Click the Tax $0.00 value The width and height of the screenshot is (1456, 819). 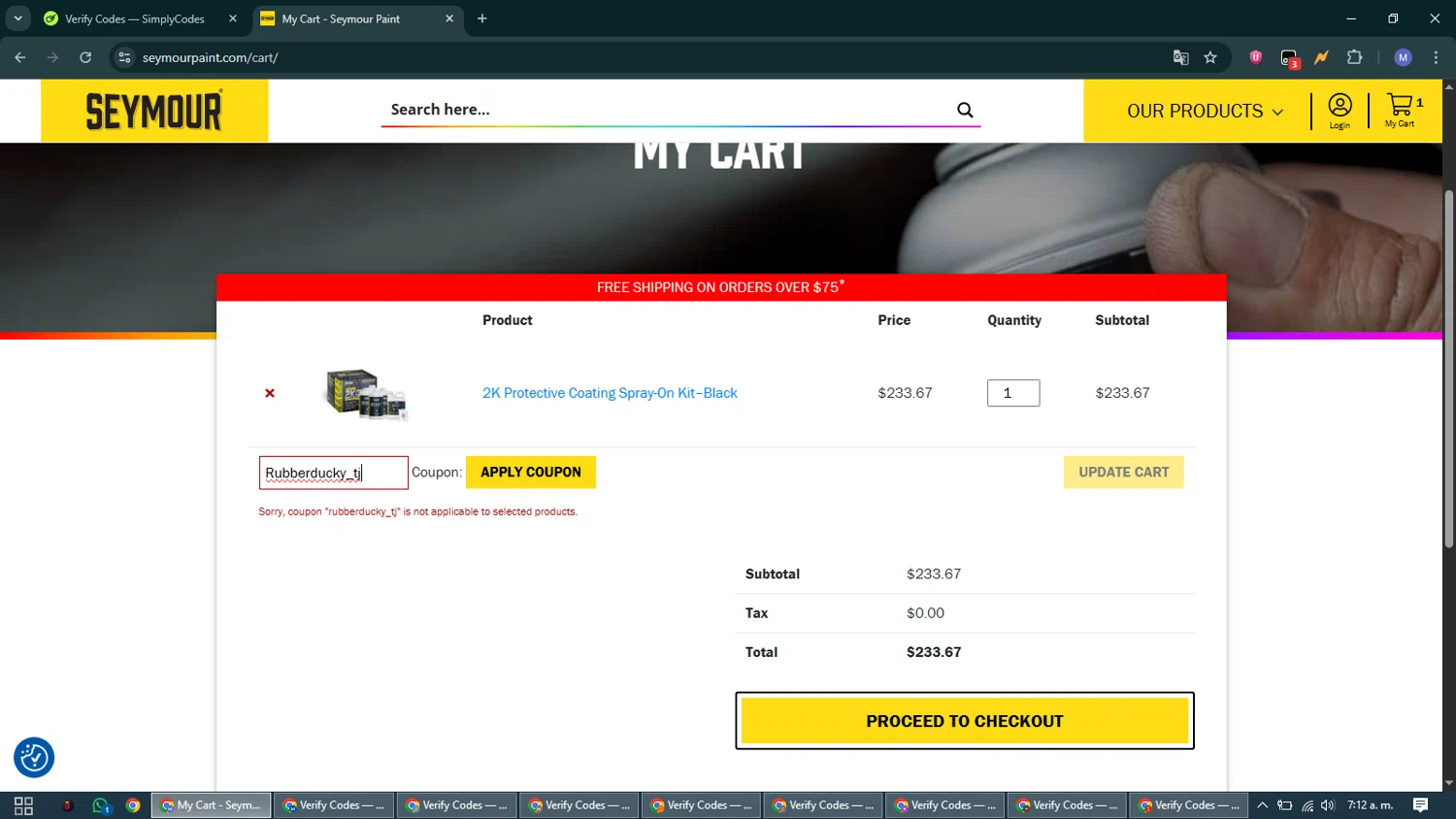(925, 613)
